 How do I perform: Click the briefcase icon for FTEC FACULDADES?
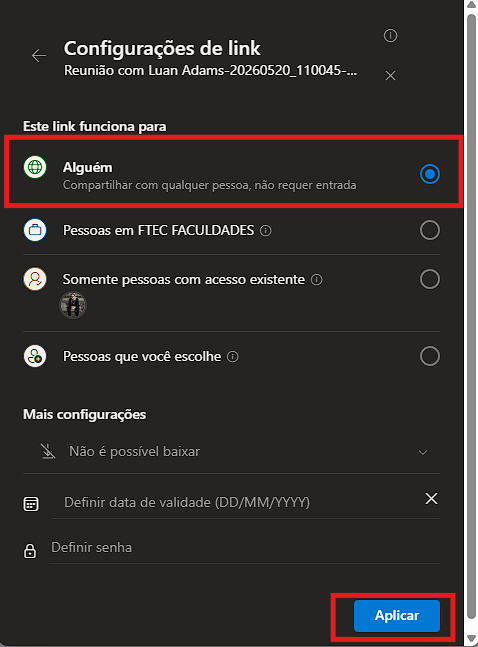pyautogui.click(x=35, y=230)
